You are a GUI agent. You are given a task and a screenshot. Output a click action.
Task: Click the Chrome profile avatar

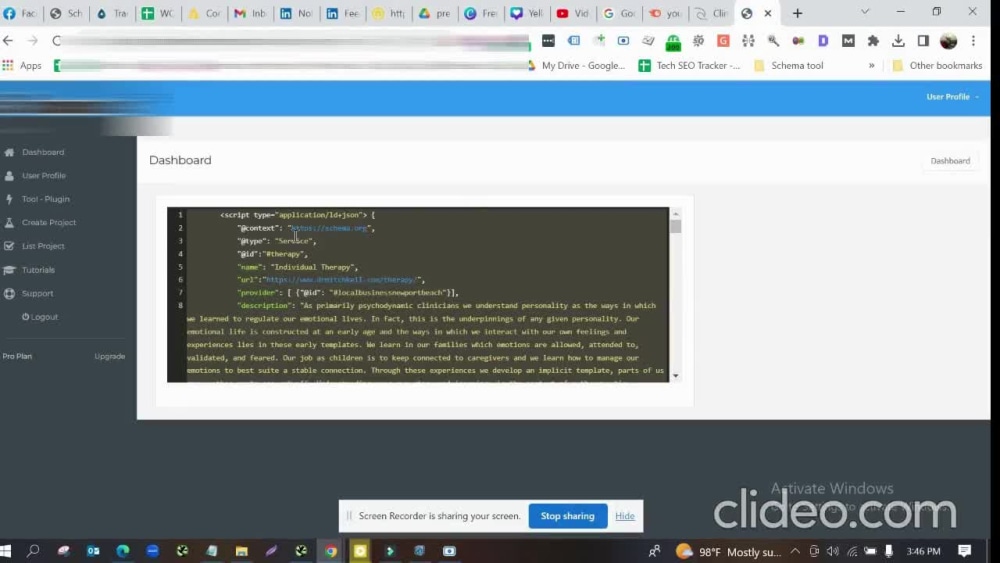tap(948, 41)
